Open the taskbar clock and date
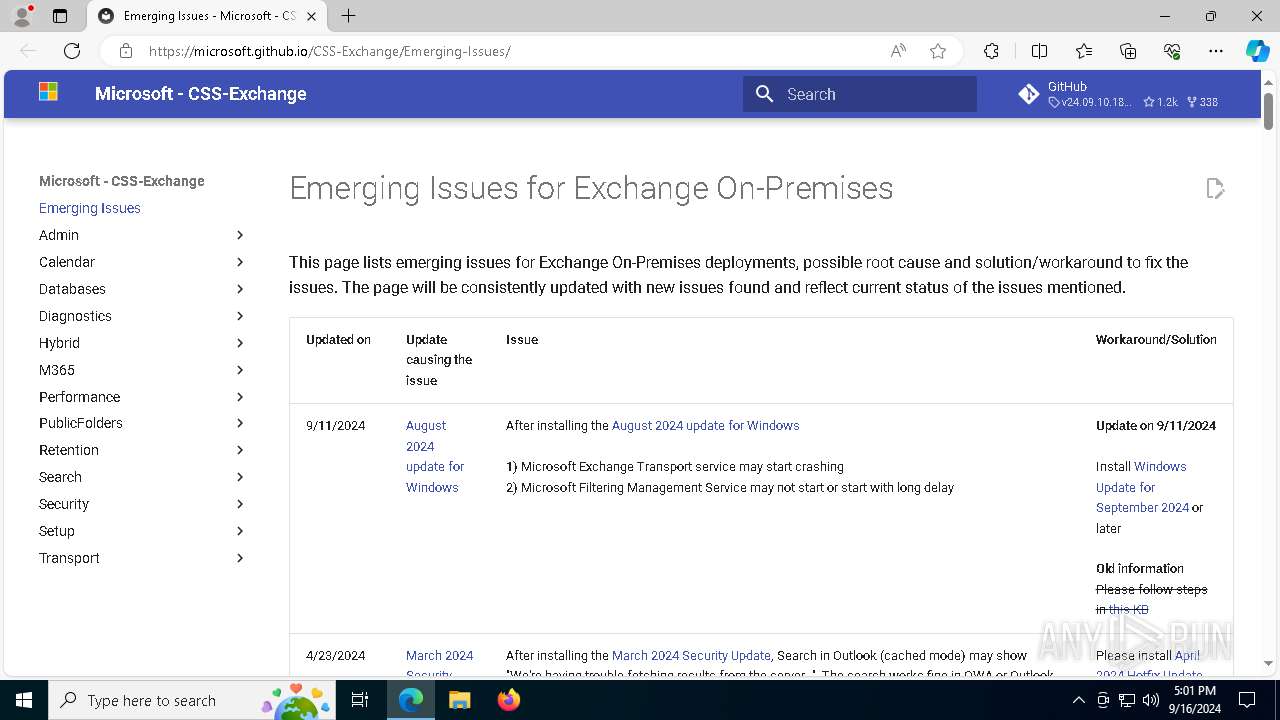 coord(1195,700)
